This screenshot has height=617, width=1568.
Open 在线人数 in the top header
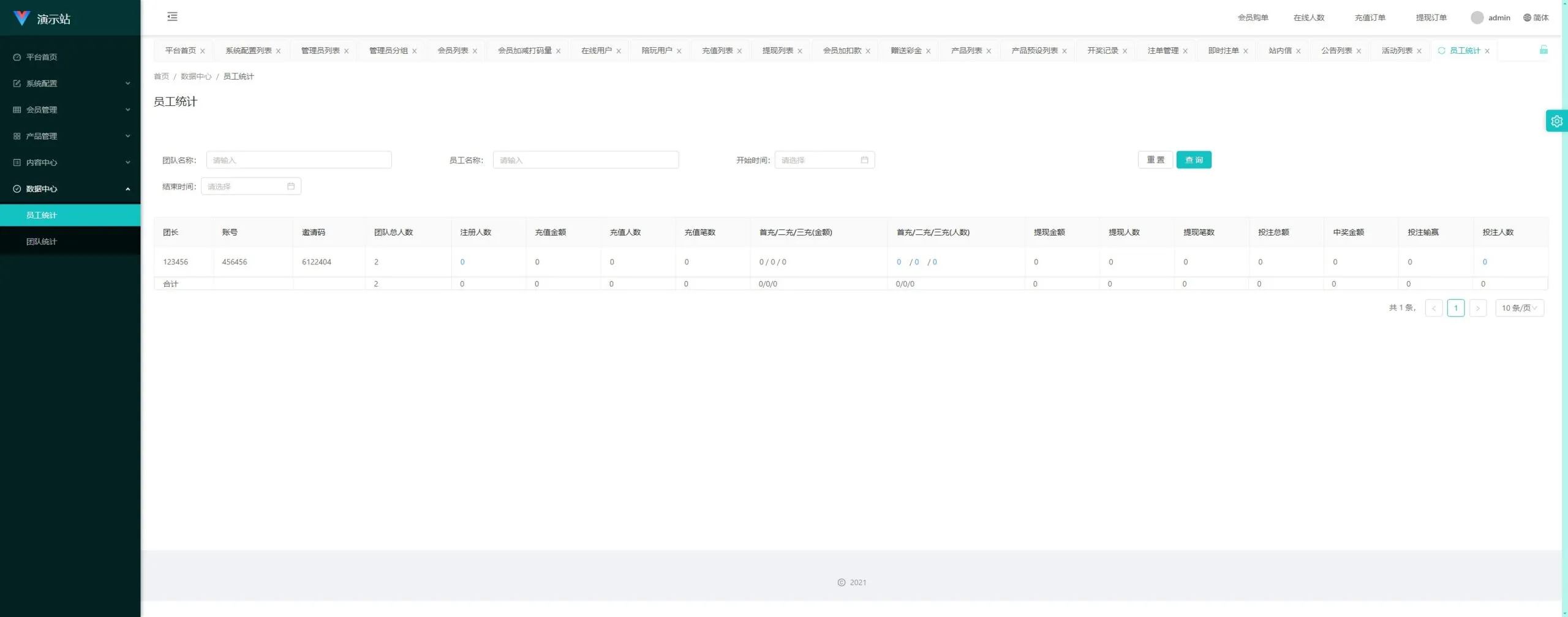pyautogui.click(x=1308, y=18)
